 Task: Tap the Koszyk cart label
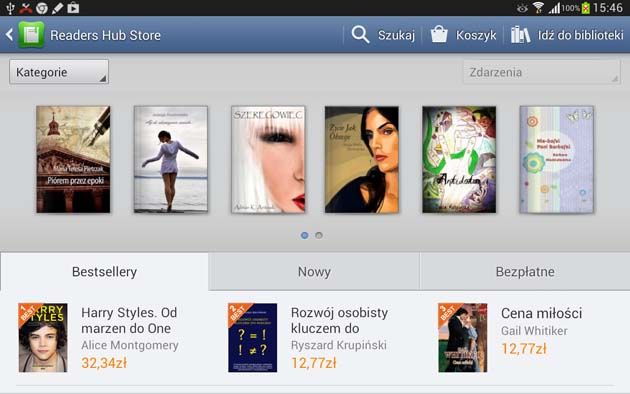pyautogui.click(x=476, y=35)
